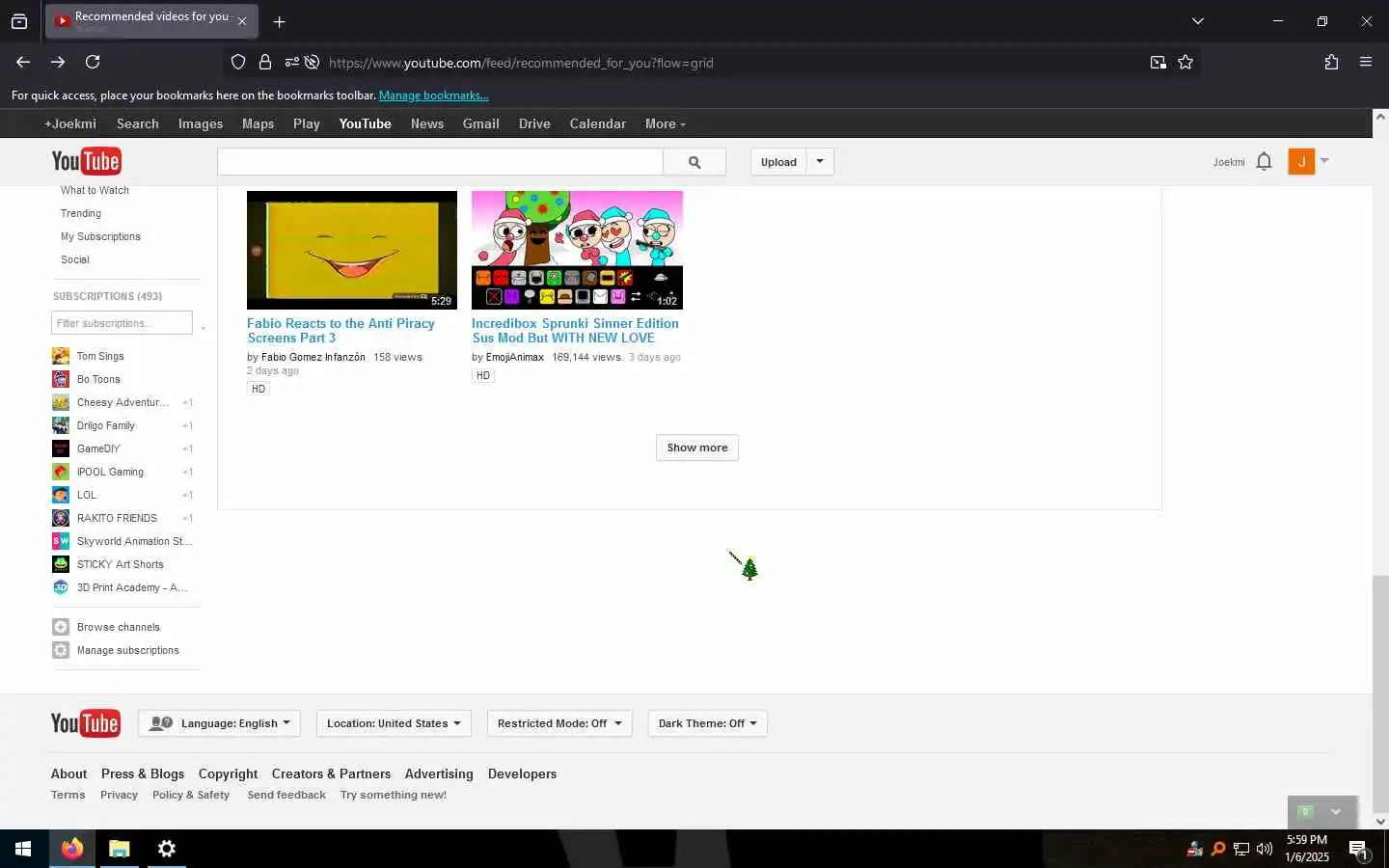The image size is (1389, 868).
Task: Open the Incredibox Sprunki Sinner Edition title
Action: point(575,331)
